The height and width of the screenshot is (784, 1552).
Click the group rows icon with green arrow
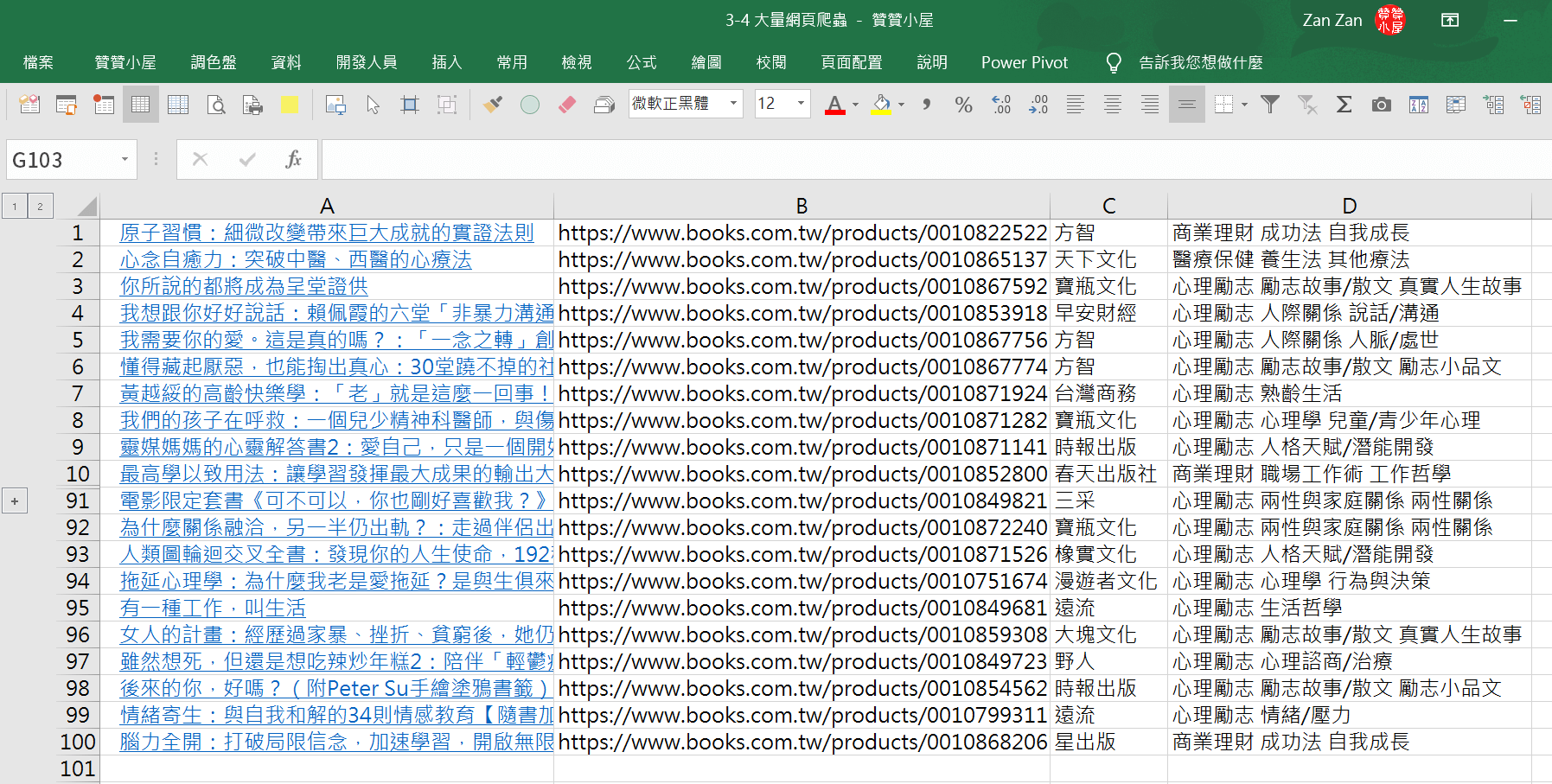point(1493,105)
